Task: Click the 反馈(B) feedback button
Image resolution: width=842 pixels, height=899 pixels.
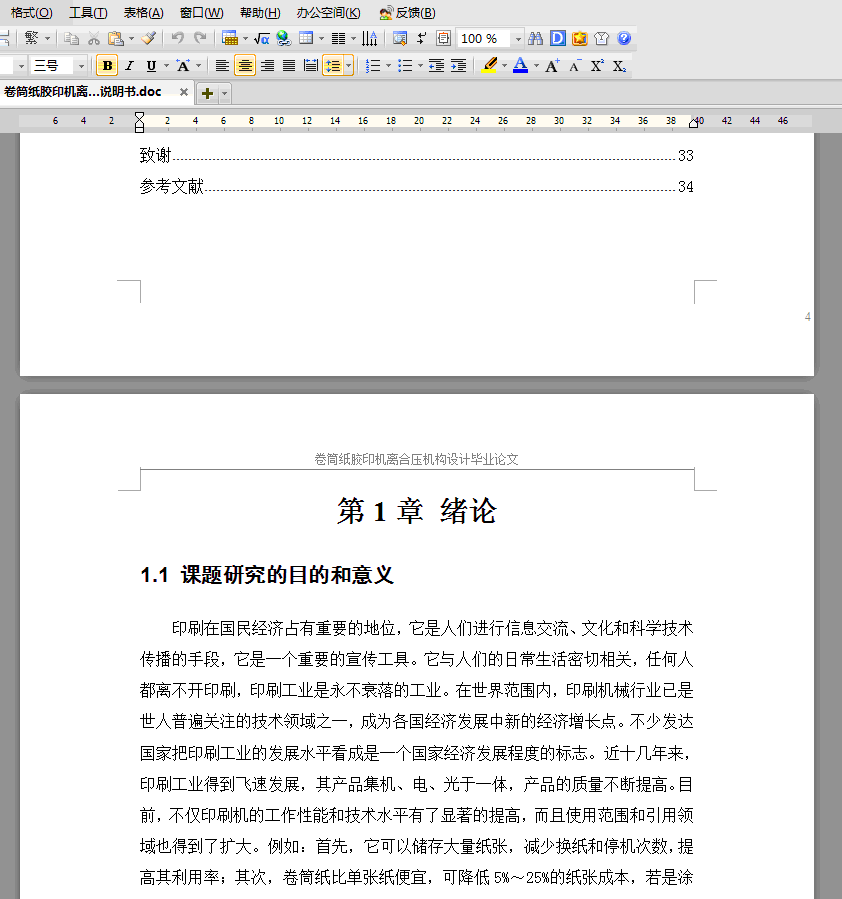Action: click(x=408, y=13)
